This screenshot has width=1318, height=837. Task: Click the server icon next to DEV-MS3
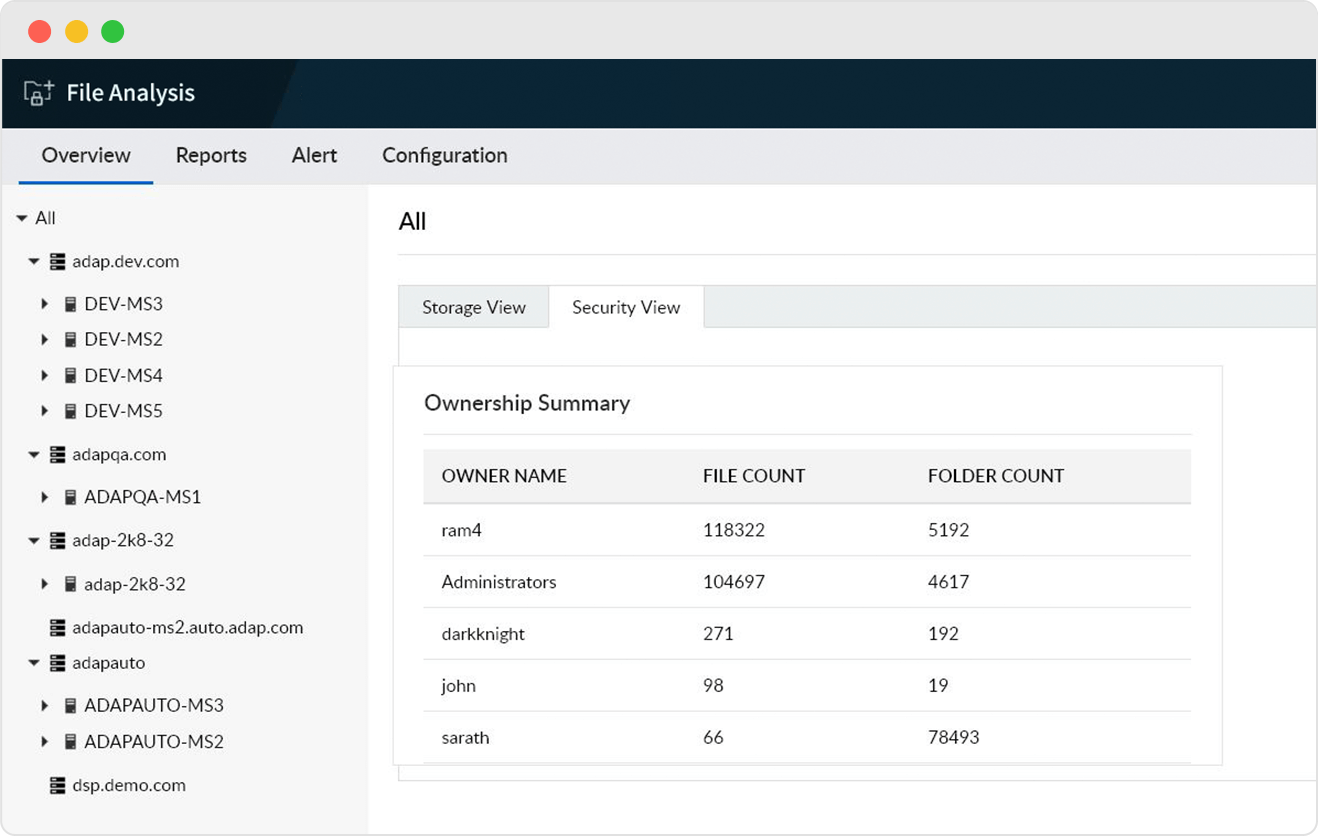click(70, 303)
